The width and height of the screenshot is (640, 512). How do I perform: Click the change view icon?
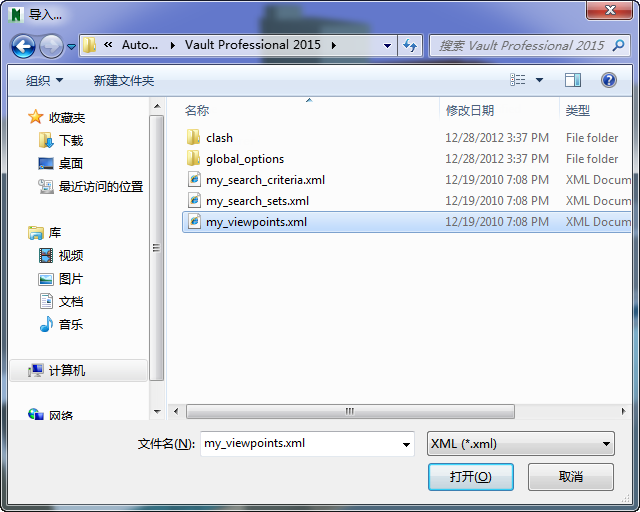point(518,80)
